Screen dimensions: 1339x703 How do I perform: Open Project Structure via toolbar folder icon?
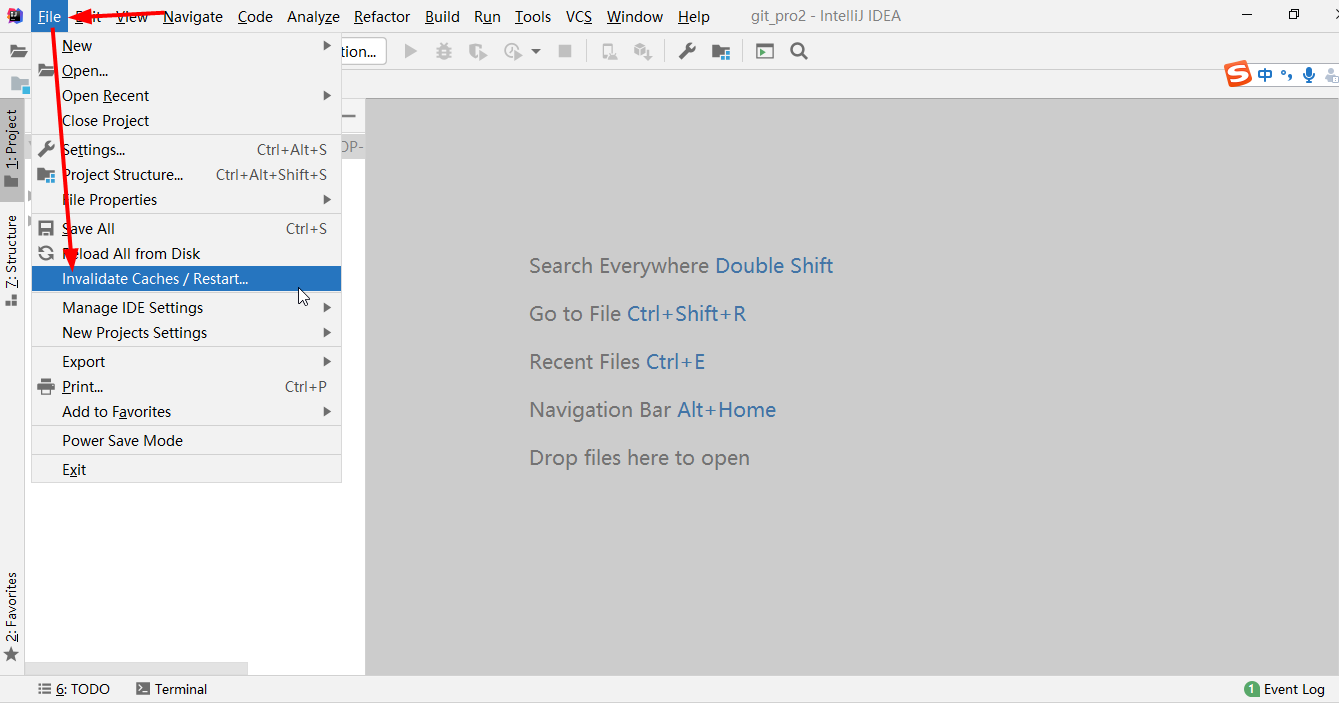[721, 51]
